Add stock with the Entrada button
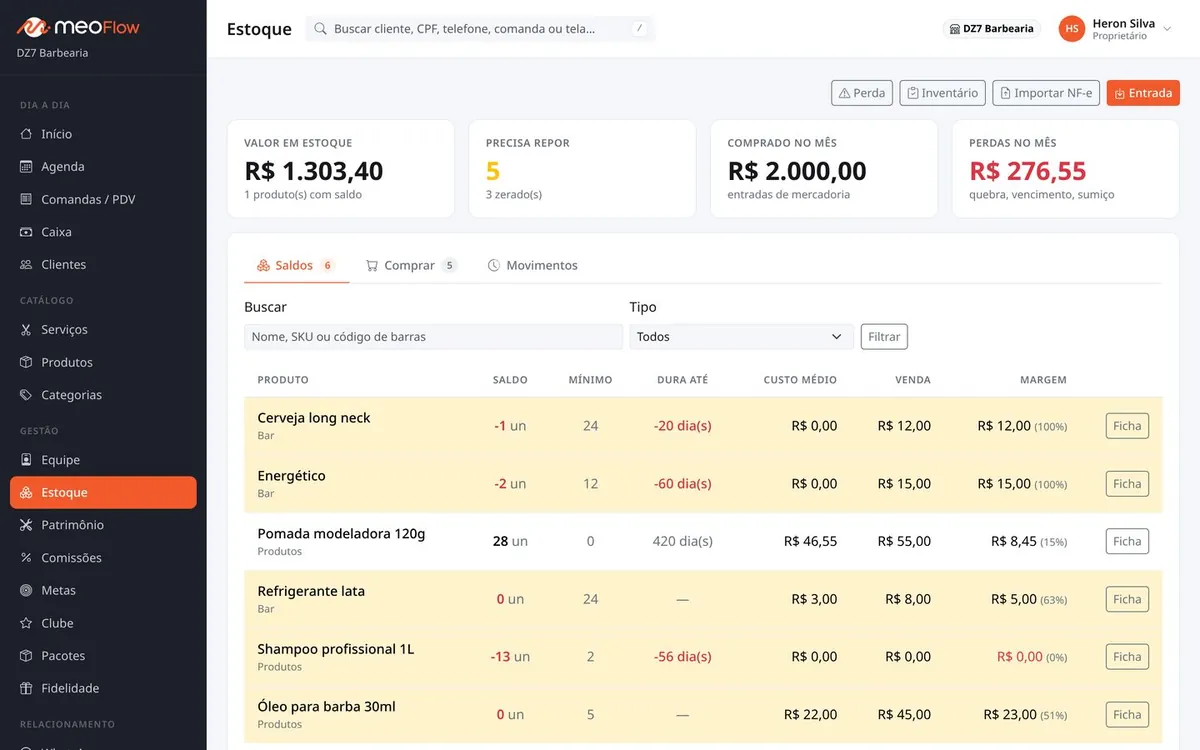Image resolution: width=1200 pixels, height=750 pixels. click(x=1143, y=93)
